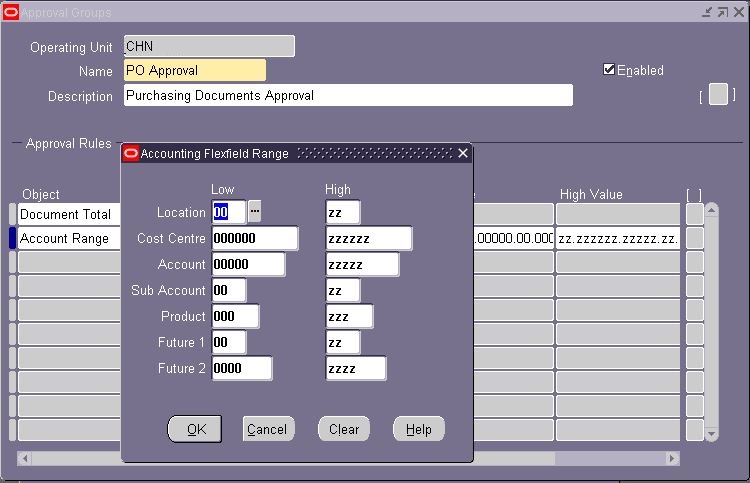Edit the Cost Centre High field
Viewport: 750px width, 483px height.
369,238
